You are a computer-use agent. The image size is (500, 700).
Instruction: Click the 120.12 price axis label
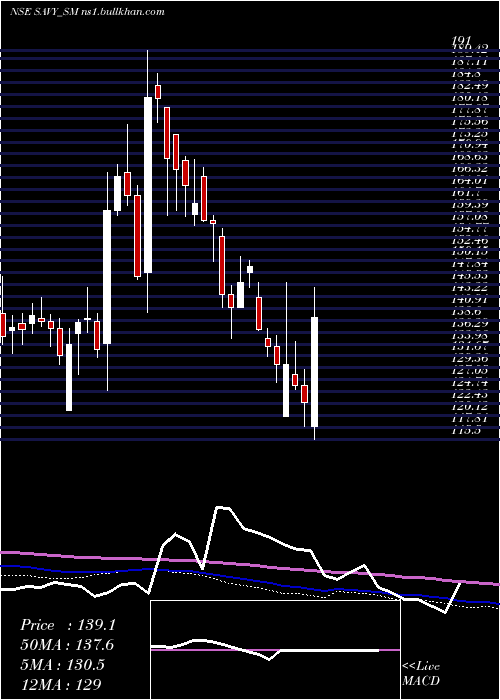coord(470,407)
